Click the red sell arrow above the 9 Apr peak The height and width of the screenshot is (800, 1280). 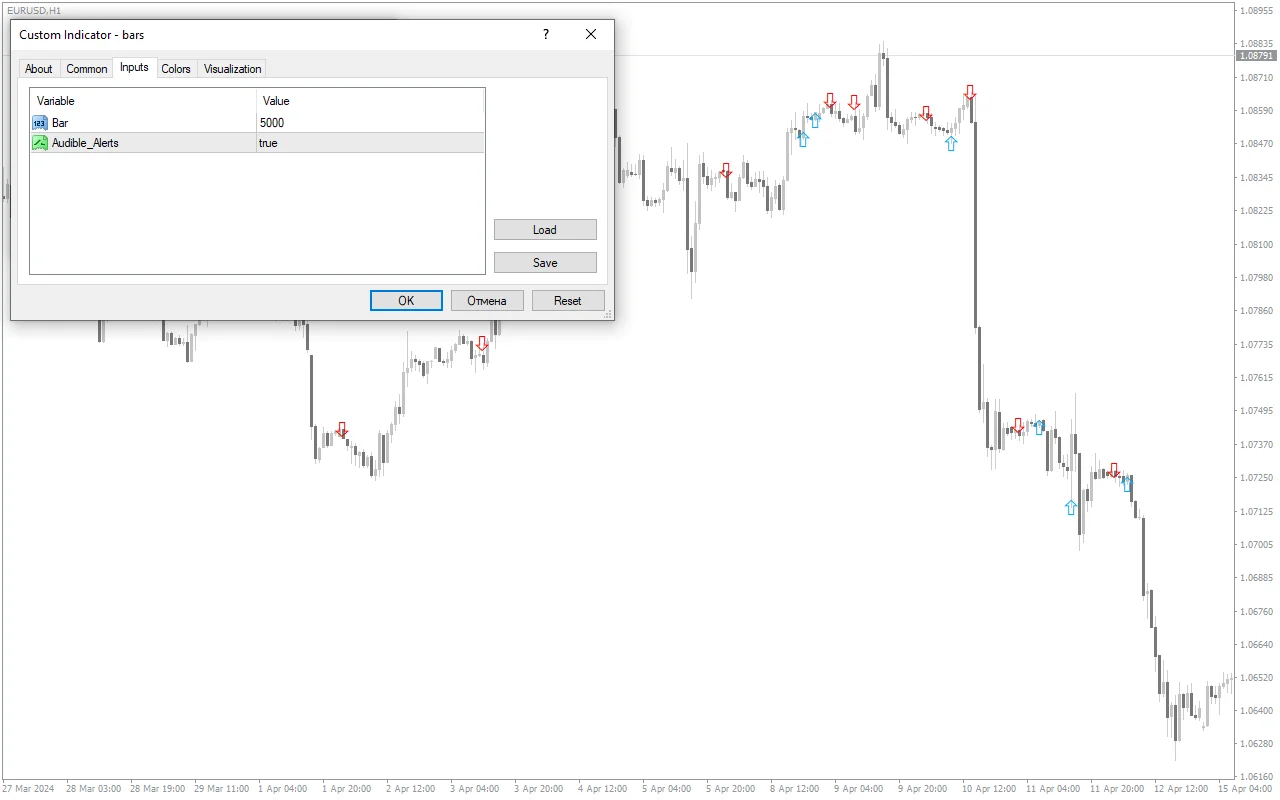point(854,101)
